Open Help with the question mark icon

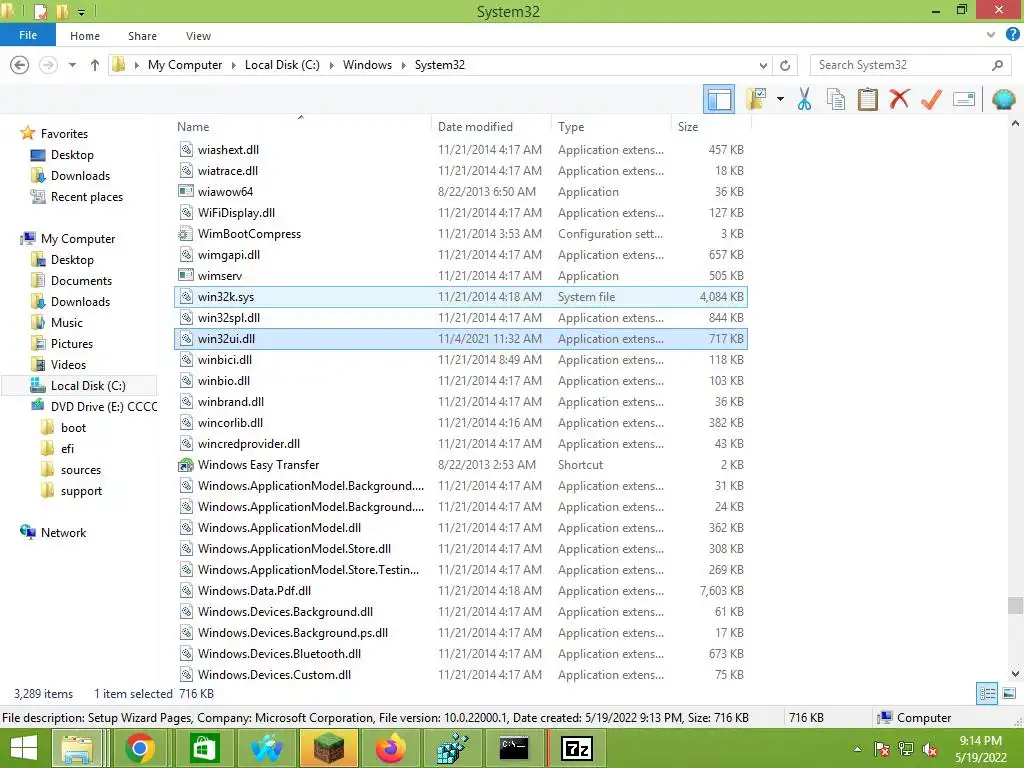coord(1012,35)
